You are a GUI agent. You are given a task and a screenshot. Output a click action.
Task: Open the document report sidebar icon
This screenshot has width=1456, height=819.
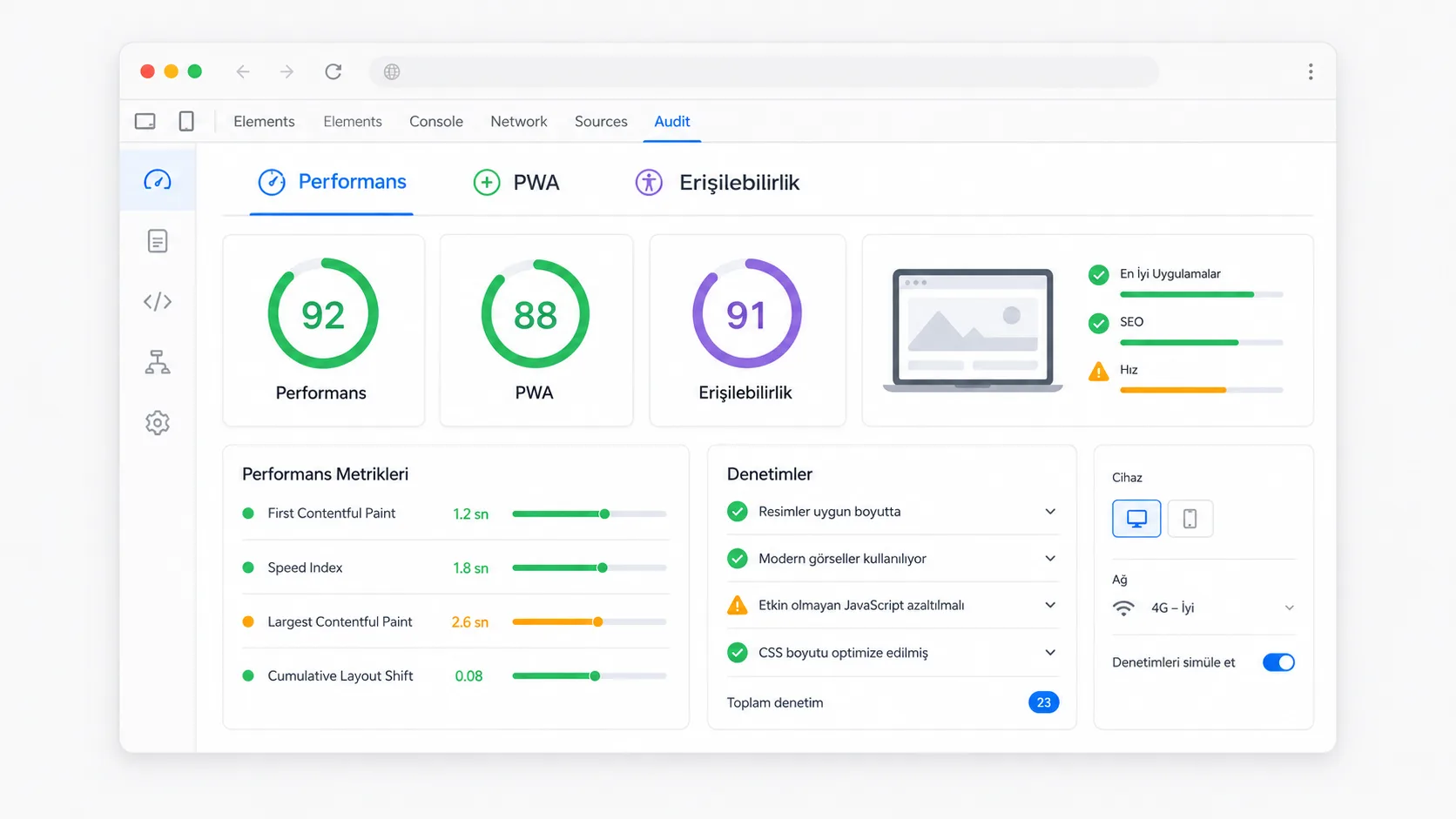click(158, 241)
